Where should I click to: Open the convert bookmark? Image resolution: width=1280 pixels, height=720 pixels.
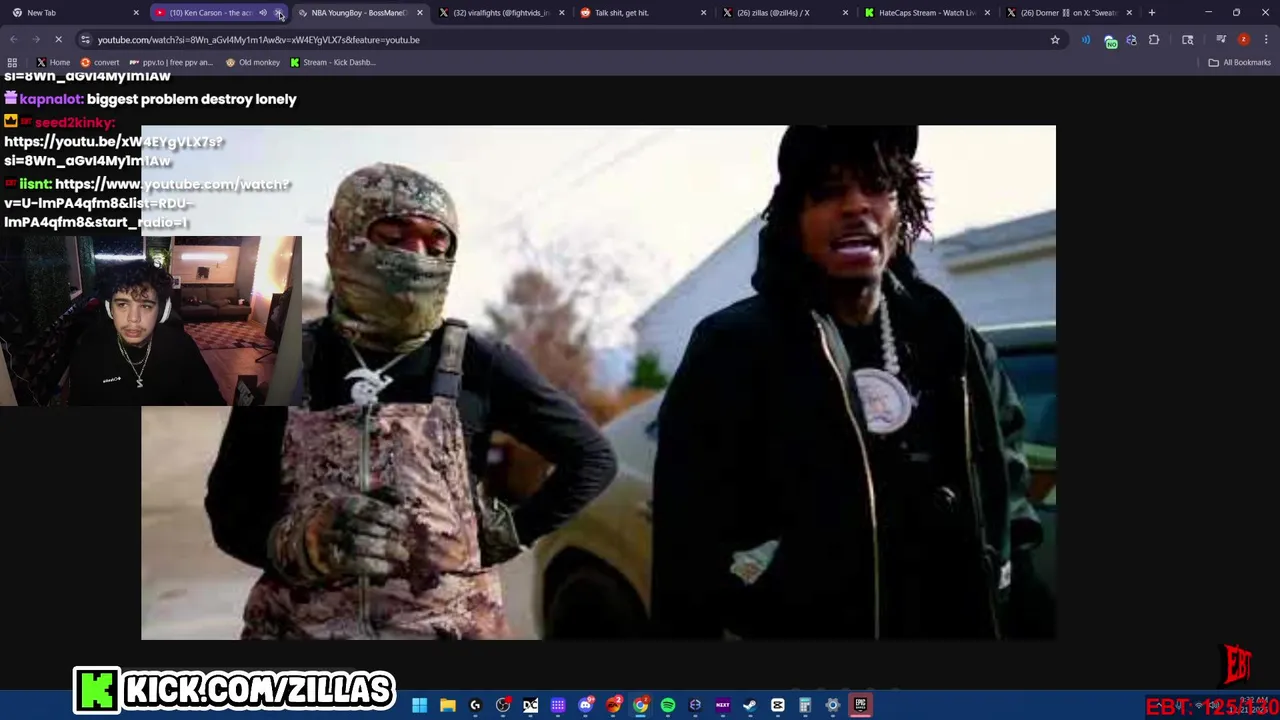point(100,62)
